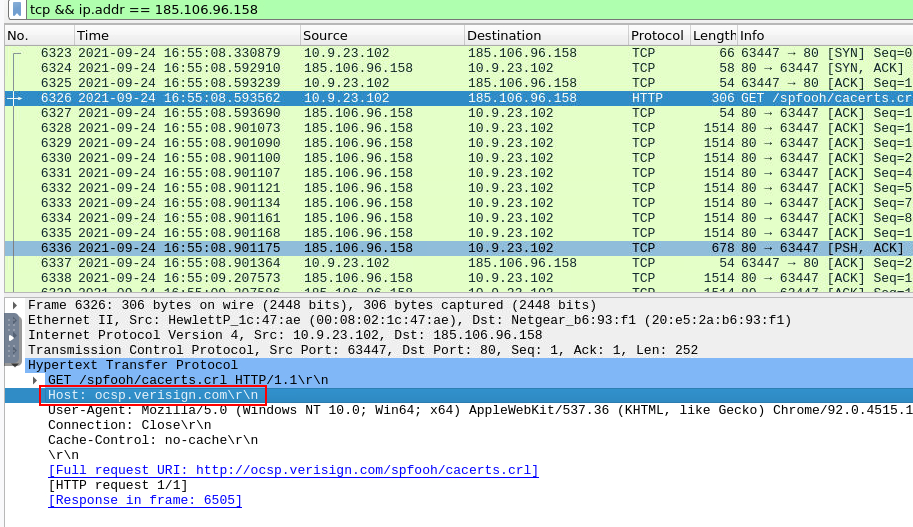Select packet 6328 row

point(459,128)
